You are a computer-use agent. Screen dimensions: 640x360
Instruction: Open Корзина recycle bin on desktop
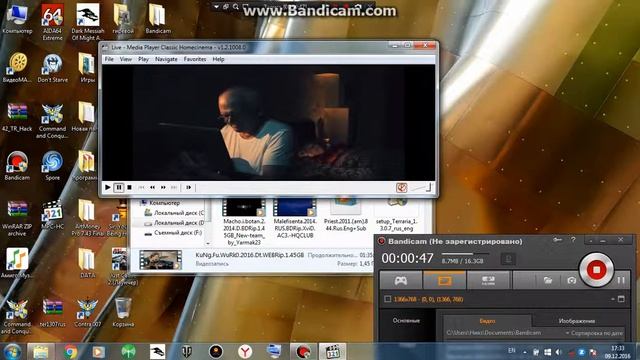(122, 312)
